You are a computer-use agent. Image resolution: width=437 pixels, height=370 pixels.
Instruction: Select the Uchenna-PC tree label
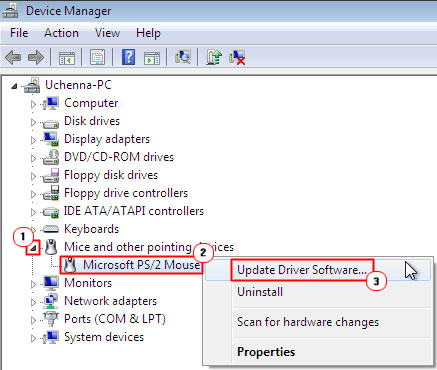pos(78,85)
